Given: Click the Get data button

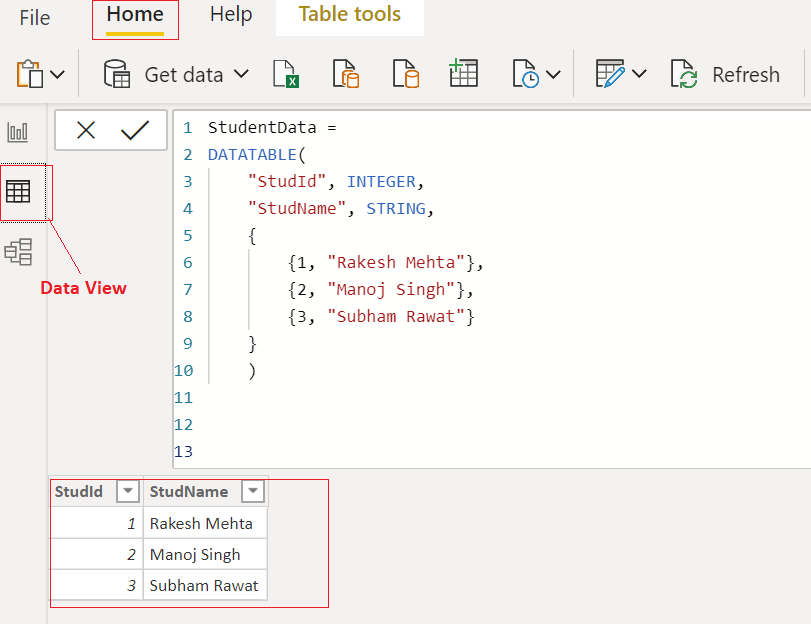Looking at the screenshot, I should click(163, 75).
